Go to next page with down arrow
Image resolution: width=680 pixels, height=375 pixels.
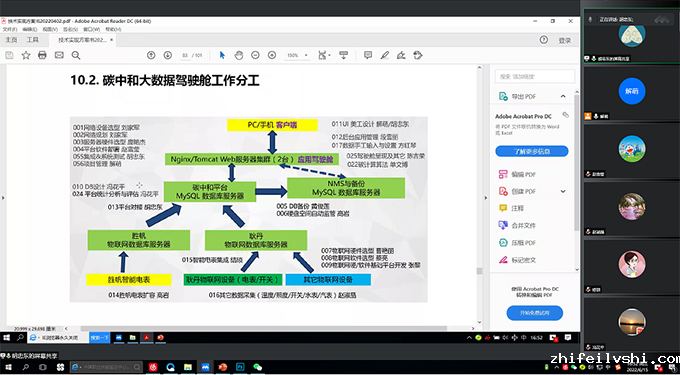(x=168, y=55)
